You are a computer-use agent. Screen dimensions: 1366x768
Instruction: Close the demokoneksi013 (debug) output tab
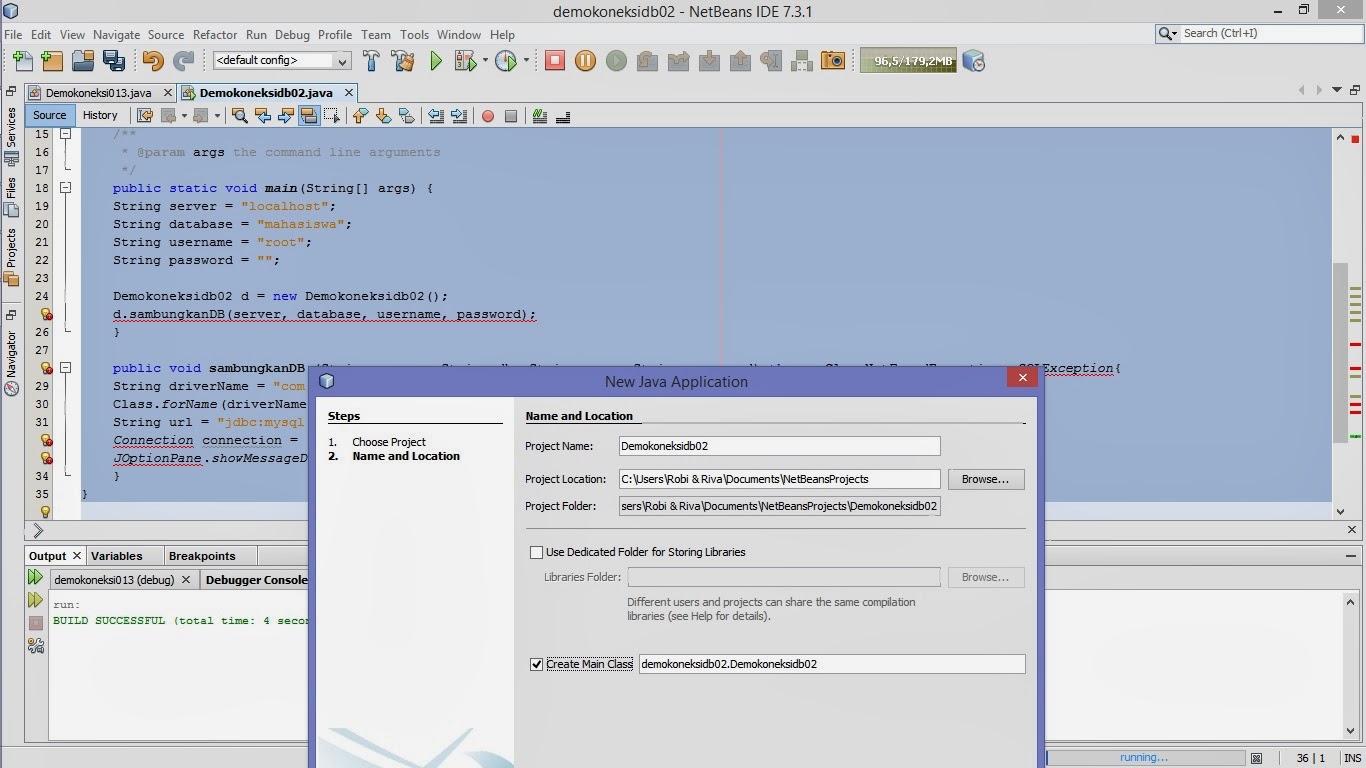(x=186, y=580)
